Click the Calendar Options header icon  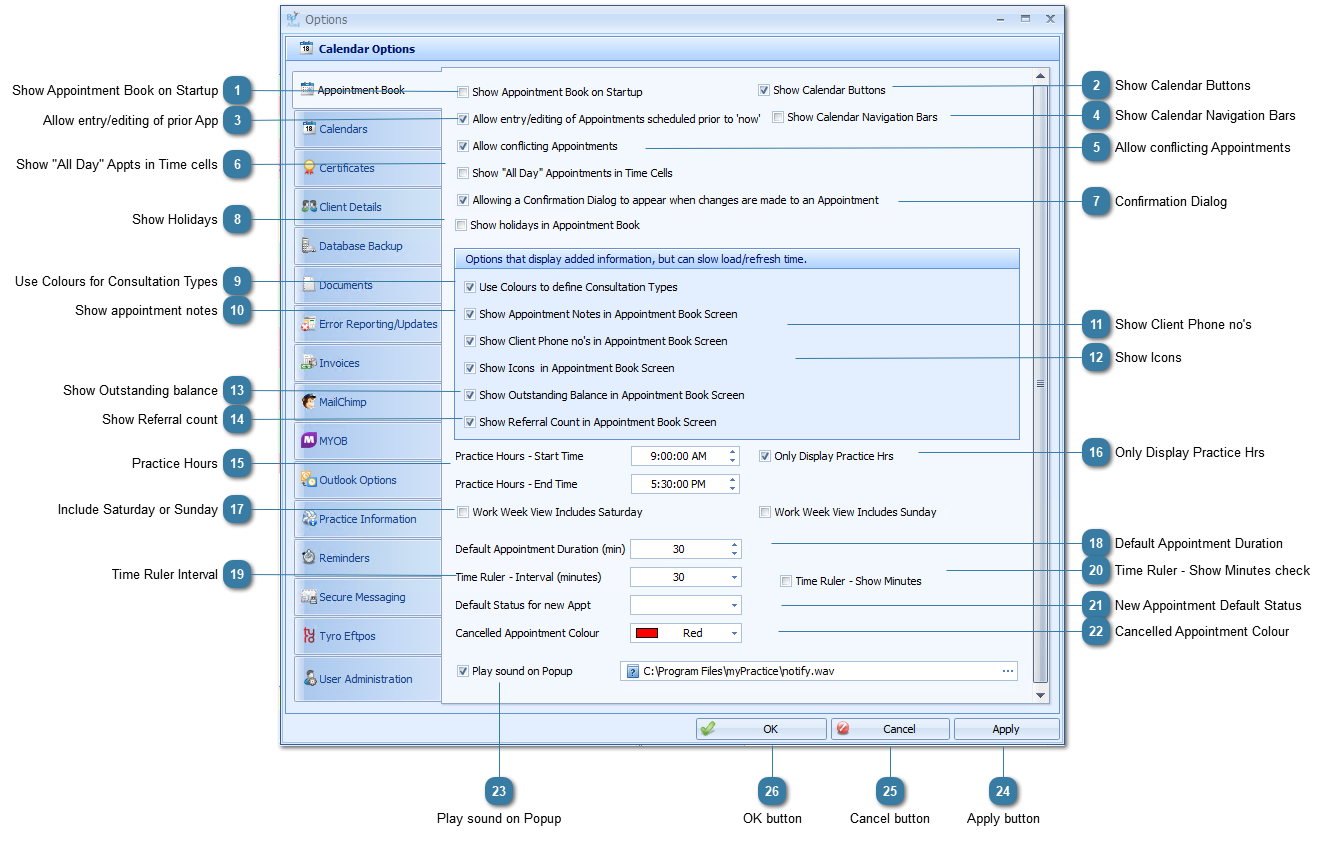tap(306, 47)
